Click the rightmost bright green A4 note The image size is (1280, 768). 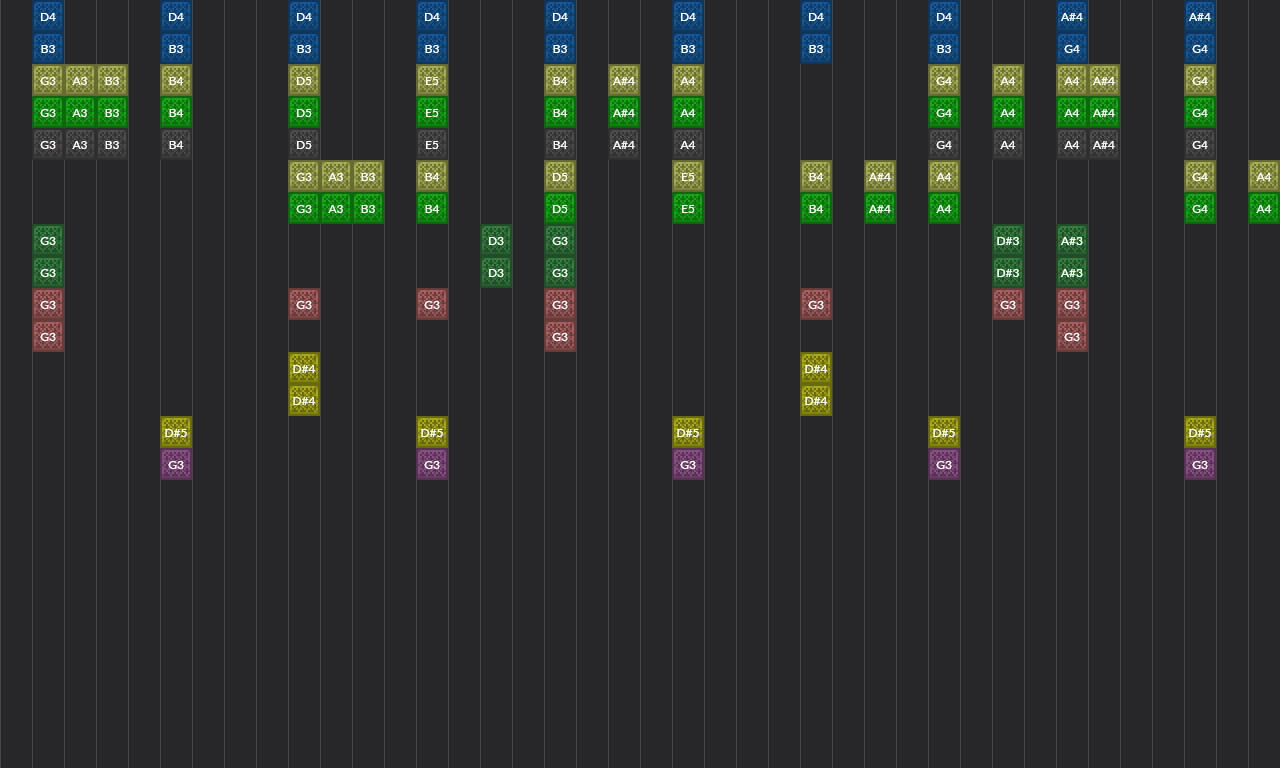tap(1264, 209)
